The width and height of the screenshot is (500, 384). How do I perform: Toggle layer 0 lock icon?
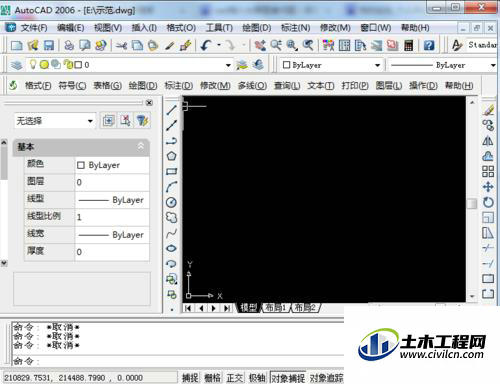point(68,64)
